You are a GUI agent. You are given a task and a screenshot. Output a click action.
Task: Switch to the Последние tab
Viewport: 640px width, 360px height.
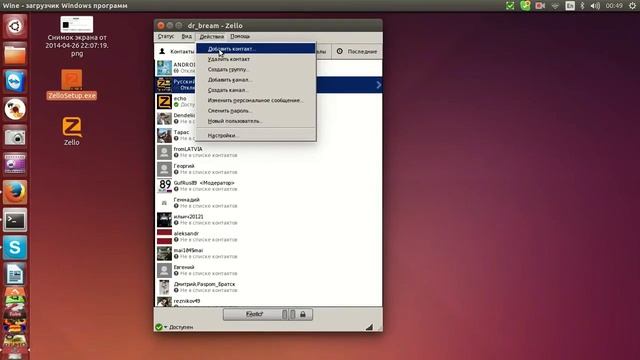[x=357, y=51]
